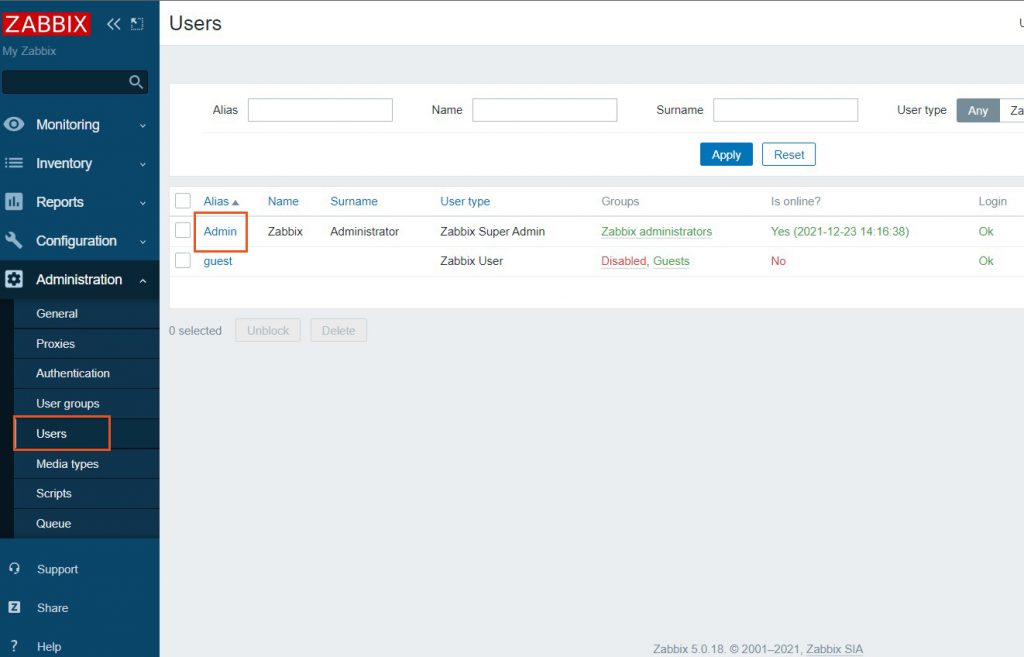The height and width of the screenshot is (657, 1024).
Task: Click the Delete button
Action: 338,330
